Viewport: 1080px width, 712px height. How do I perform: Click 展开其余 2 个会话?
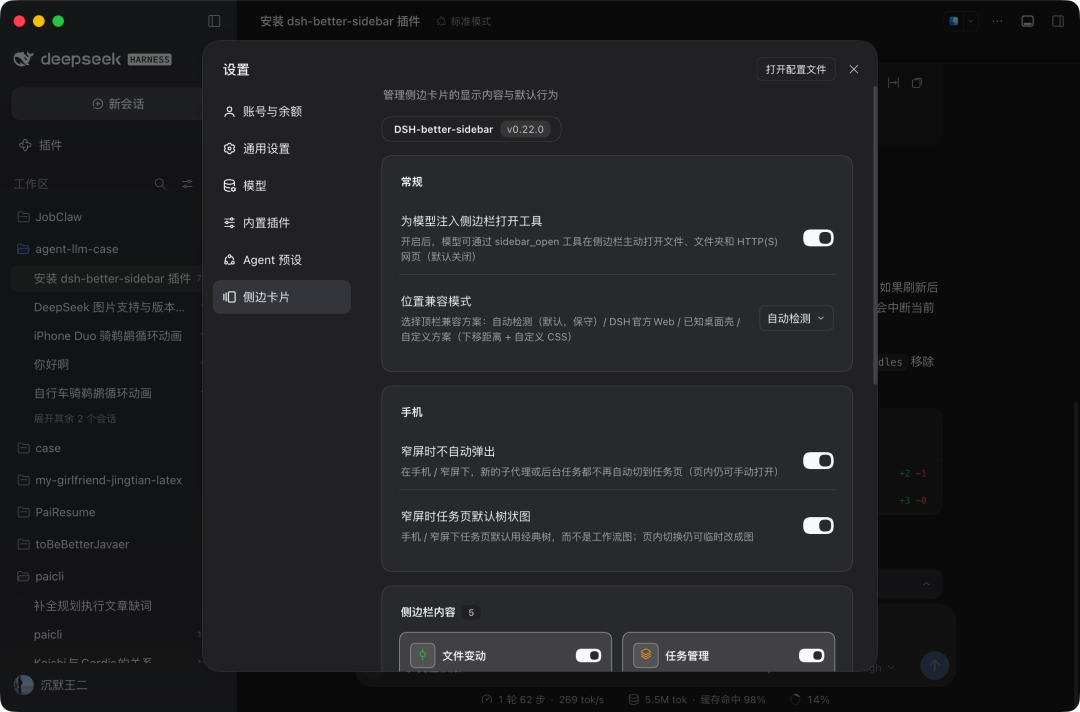pos(75,419)
